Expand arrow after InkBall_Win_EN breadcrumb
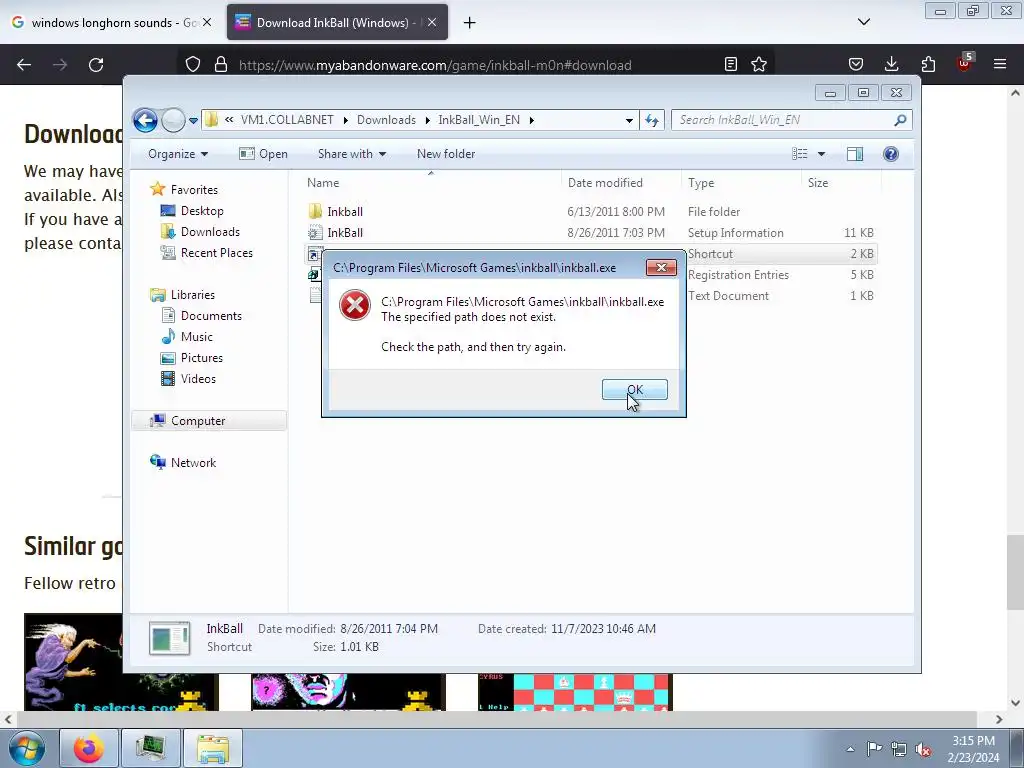 532,120
